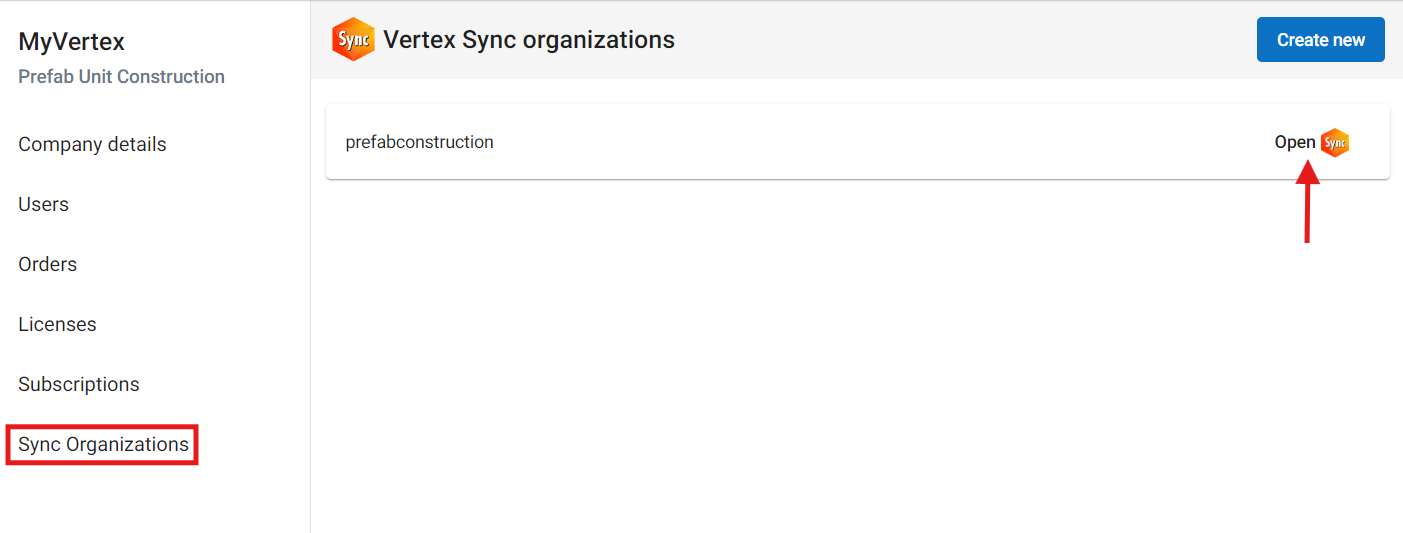Open the Subscriptions page
The width and height of the screenshot is (1403, 533).
[79, 384]
